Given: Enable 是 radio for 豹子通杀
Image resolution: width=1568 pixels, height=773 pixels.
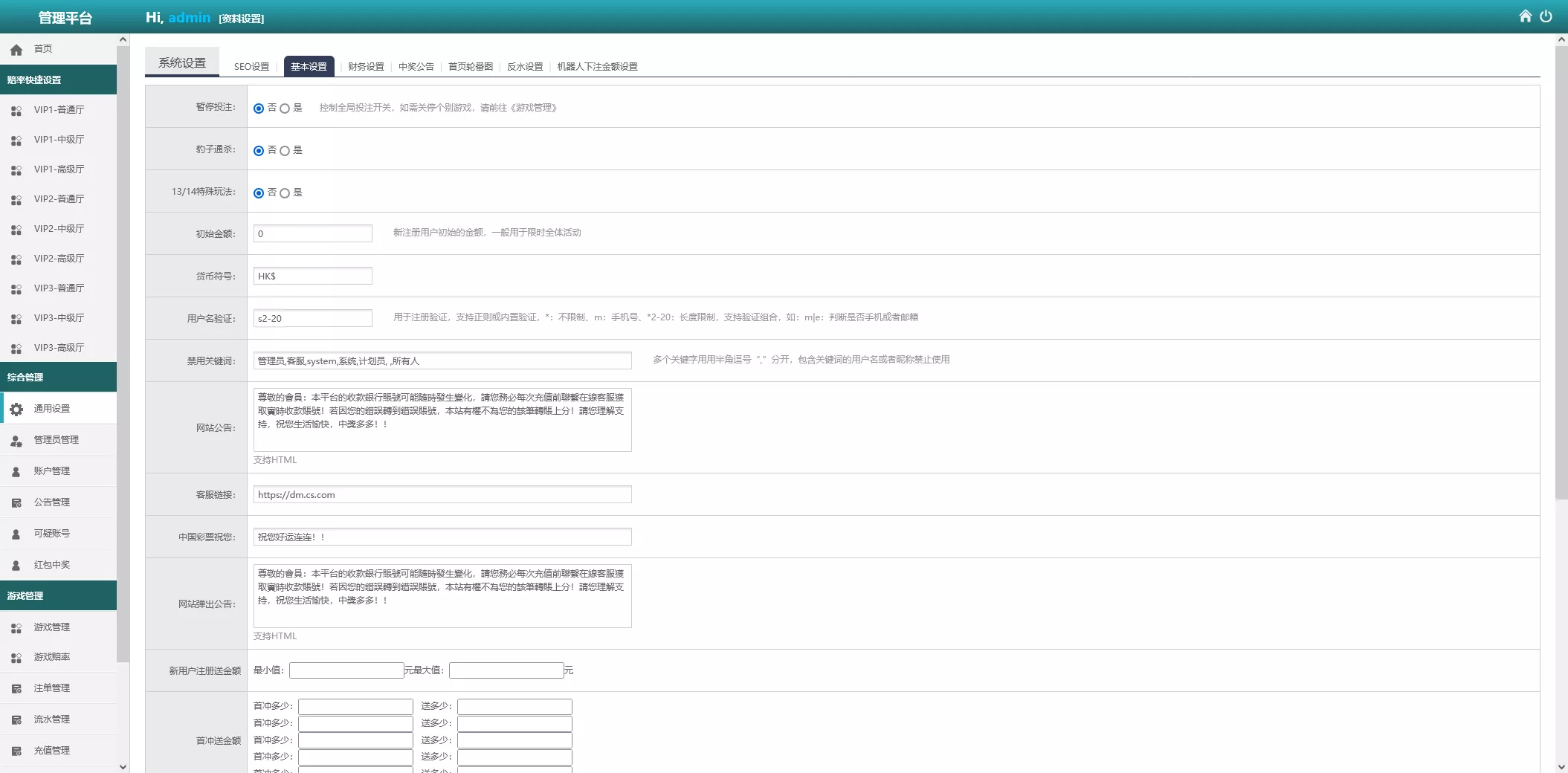Looking at the screenshot, I should click(285, 151).
